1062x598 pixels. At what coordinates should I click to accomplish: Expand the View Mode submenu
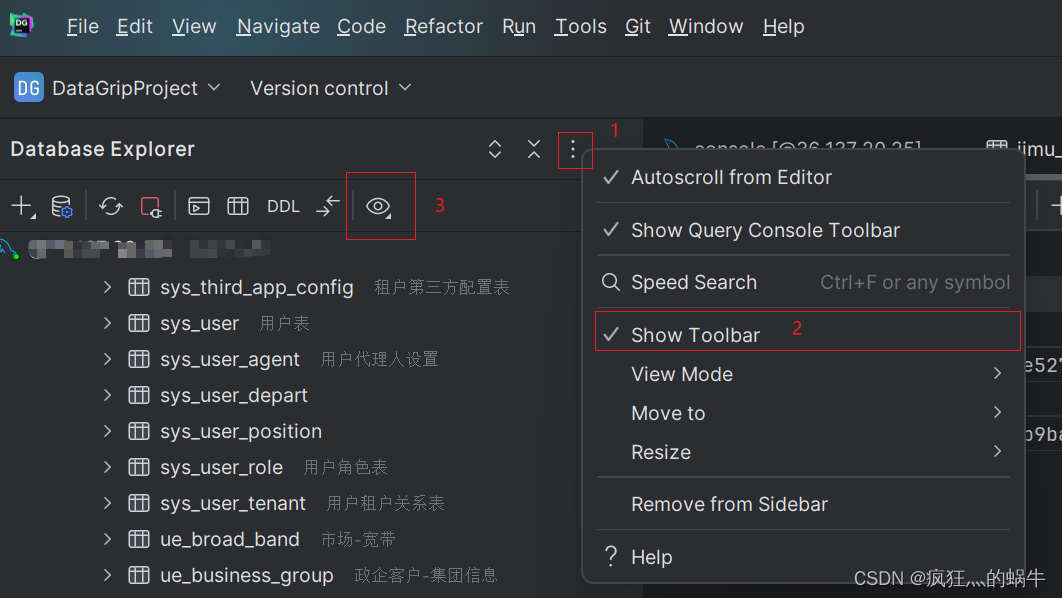682,374
